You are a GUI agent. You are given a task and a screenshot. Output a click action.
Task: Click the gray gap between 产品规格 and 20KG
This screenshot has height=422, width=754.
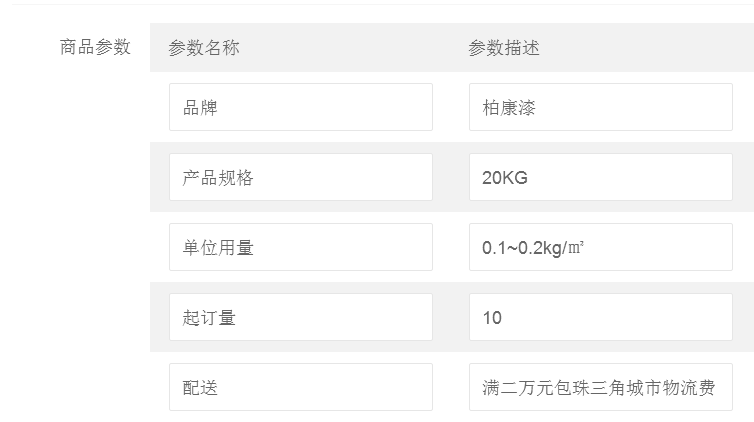click(x=451, y=177)
